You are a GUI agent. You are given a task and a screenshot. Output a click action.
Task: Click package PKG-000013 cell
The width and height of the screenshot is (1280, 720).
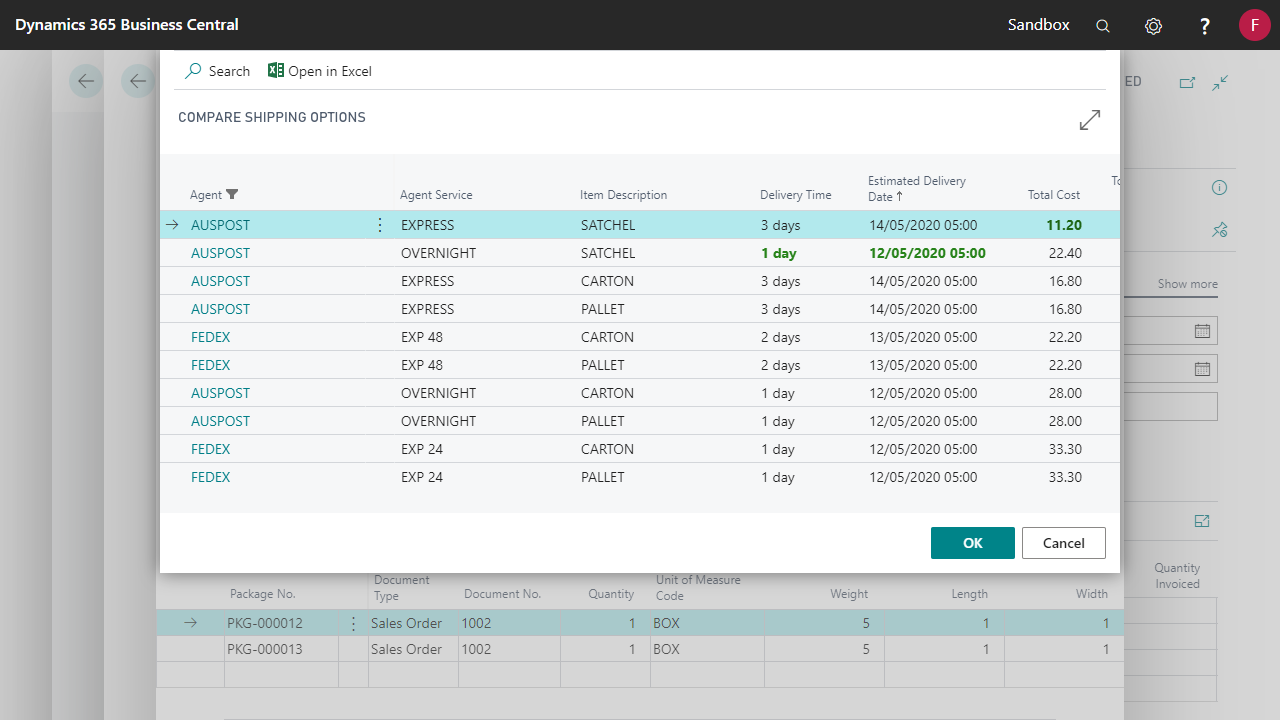[264, 649]
